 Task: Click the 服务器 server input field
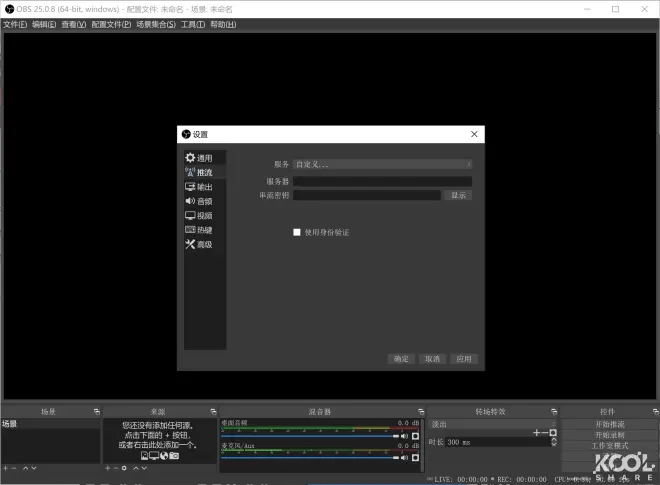[x=382, y=181]
